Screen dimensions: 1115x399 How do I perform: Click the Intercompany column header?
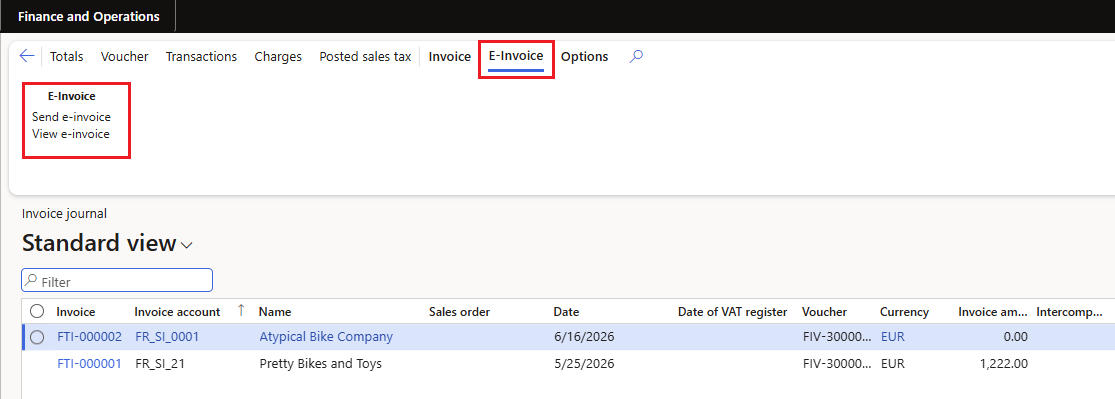point(1070,312)
